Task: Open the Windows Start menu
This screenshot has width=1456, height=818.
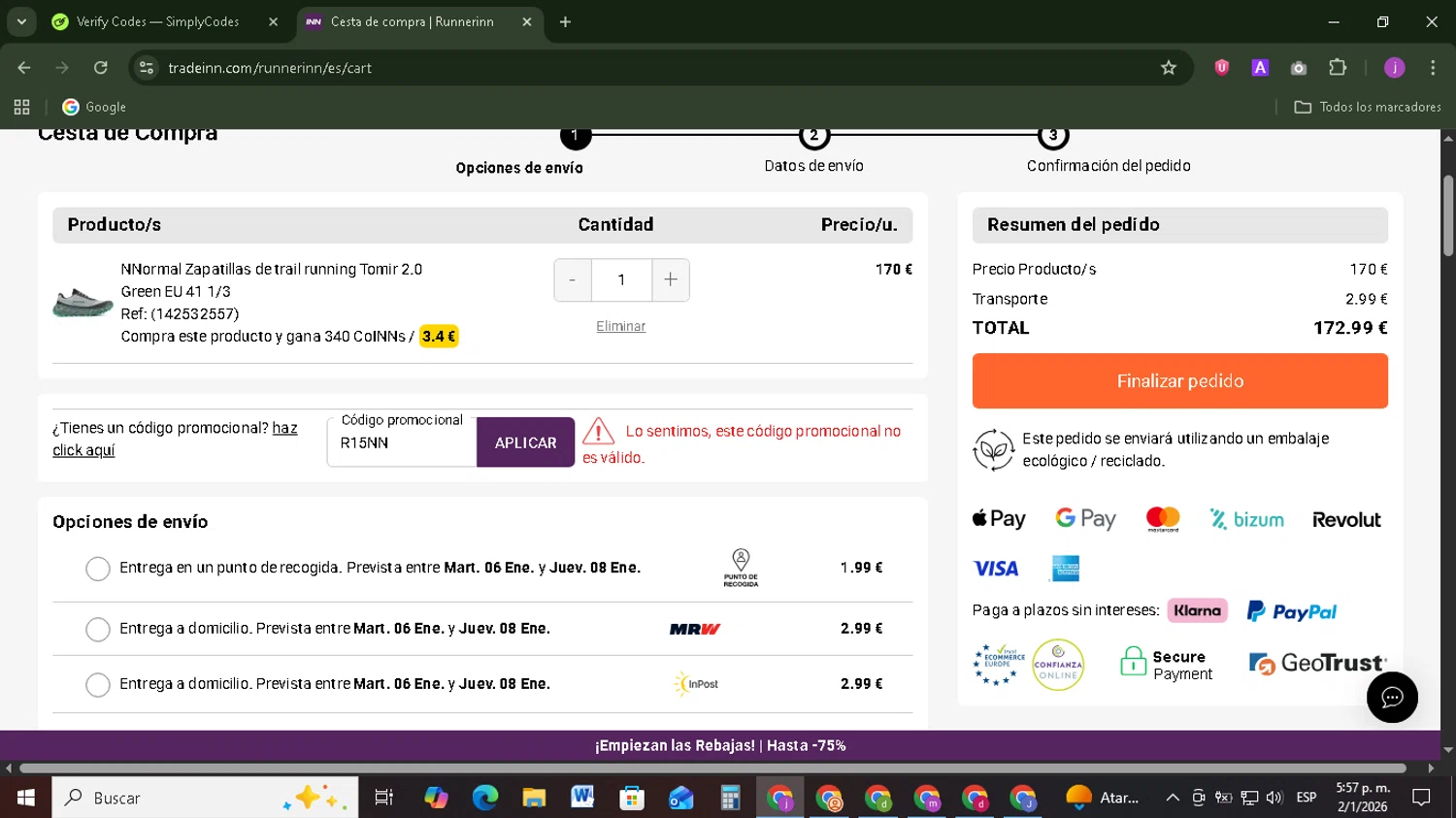Action: 26,798
